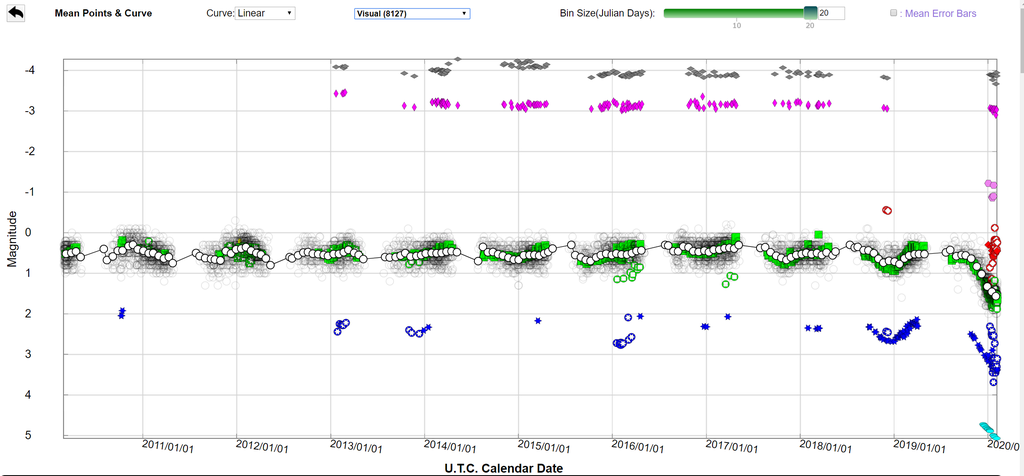Click the 2013/01/01 date axis label
This screenshot has width=1024, height=476.
(356, 447)
